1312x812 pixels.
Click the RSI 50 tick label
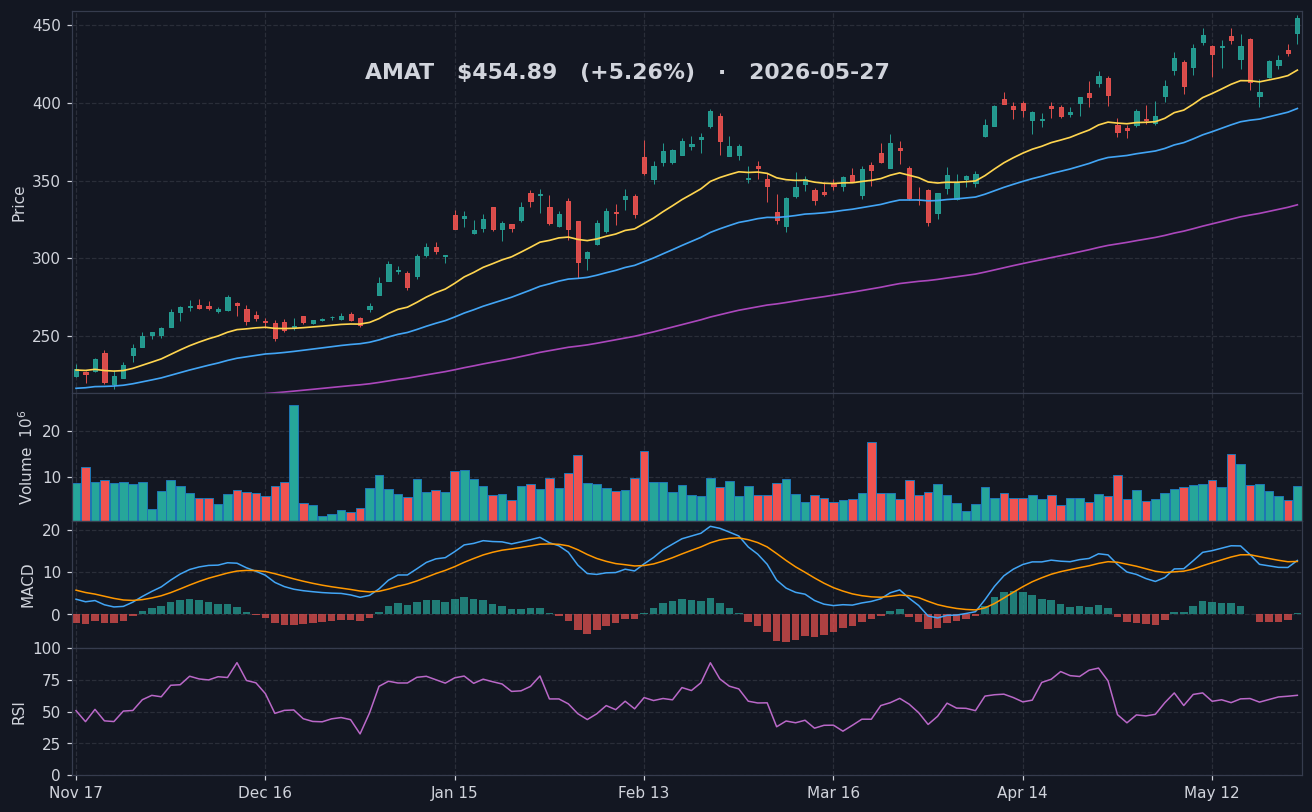tap(51, 712)
